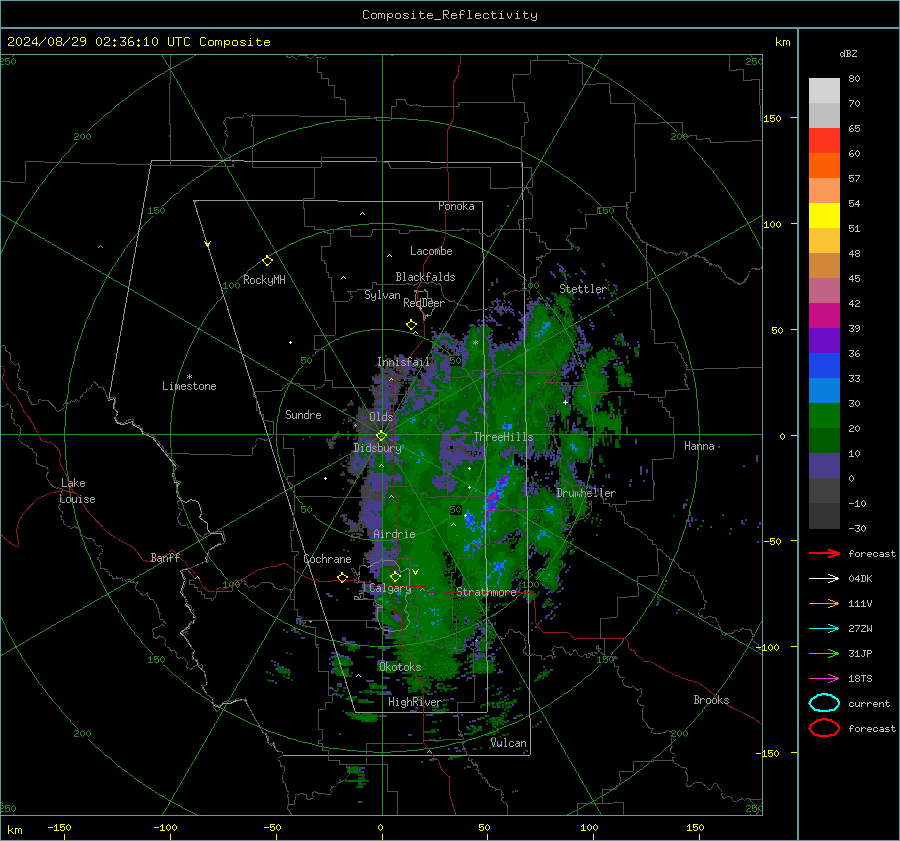
Task: Click the yellow diamond marker above Calgary label
Action: coord(395,576)
